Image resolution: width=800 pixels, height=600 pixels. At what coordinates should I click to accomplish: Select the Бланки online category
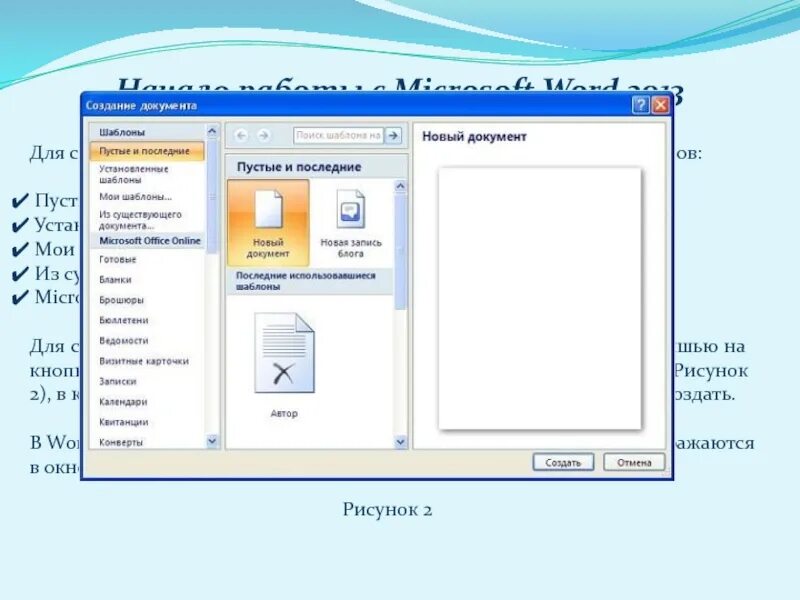tap(115, 280)
